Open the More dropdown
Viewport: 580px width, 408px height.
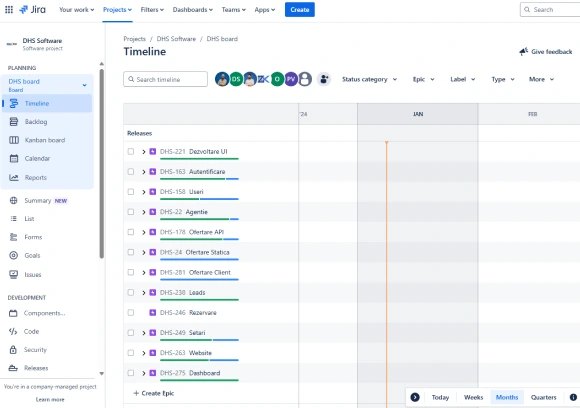(x=542, y=79)
